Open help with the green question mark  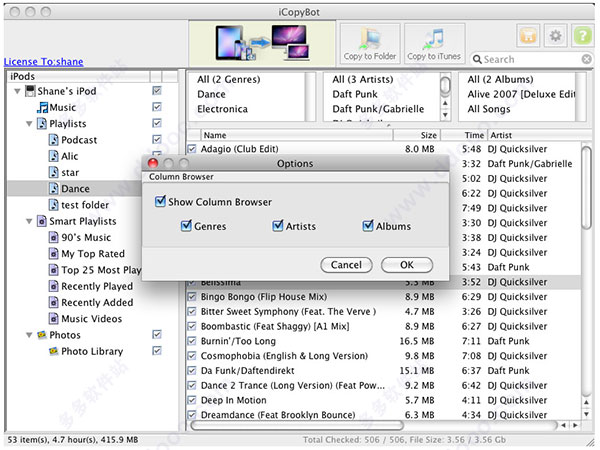click(x=582, y=36)
